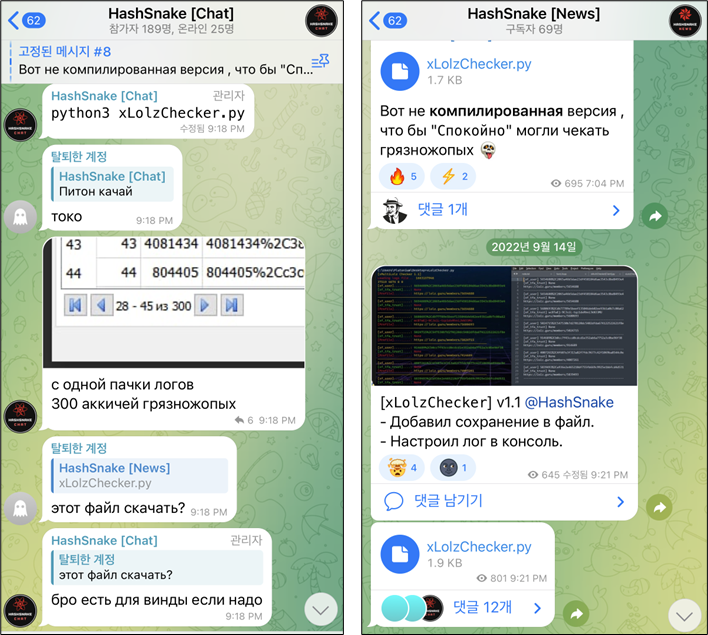Go back in HashSnake [Chat] window
708x635 pixels.
pyautogui.click(x=14, y=20)
